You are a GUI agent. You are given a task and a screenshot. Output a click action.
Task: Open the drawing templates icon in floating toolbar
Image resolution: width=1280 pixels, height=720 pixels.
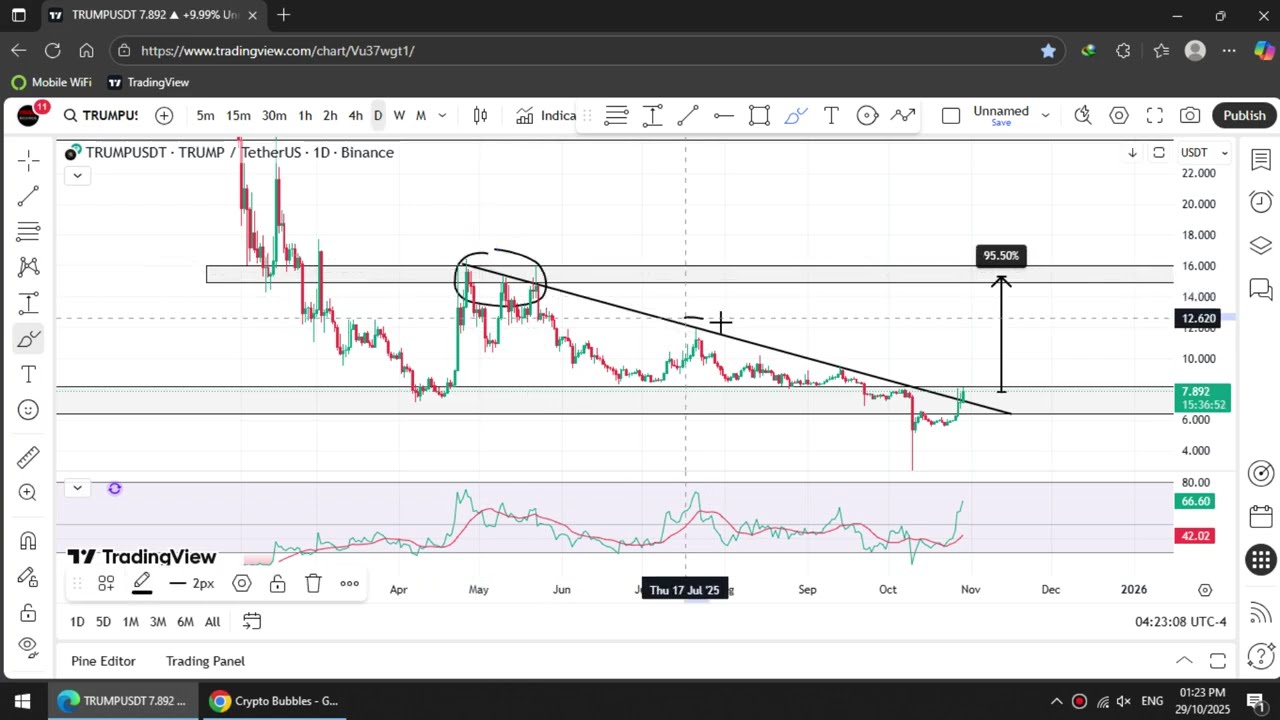[x=106, y=583]
